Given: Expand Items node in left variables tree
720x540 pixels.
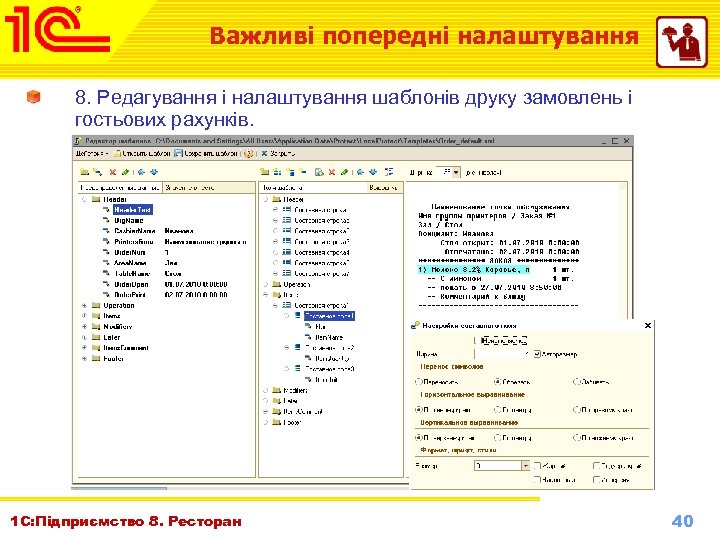Looking at the screenshot, I should pos(84,316).
